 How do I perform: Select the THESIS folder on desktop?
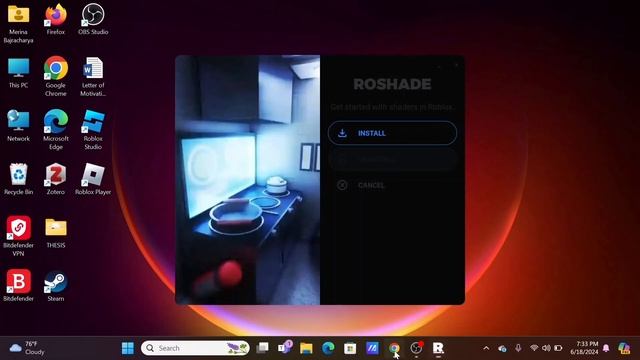click(x=56, y=233)
